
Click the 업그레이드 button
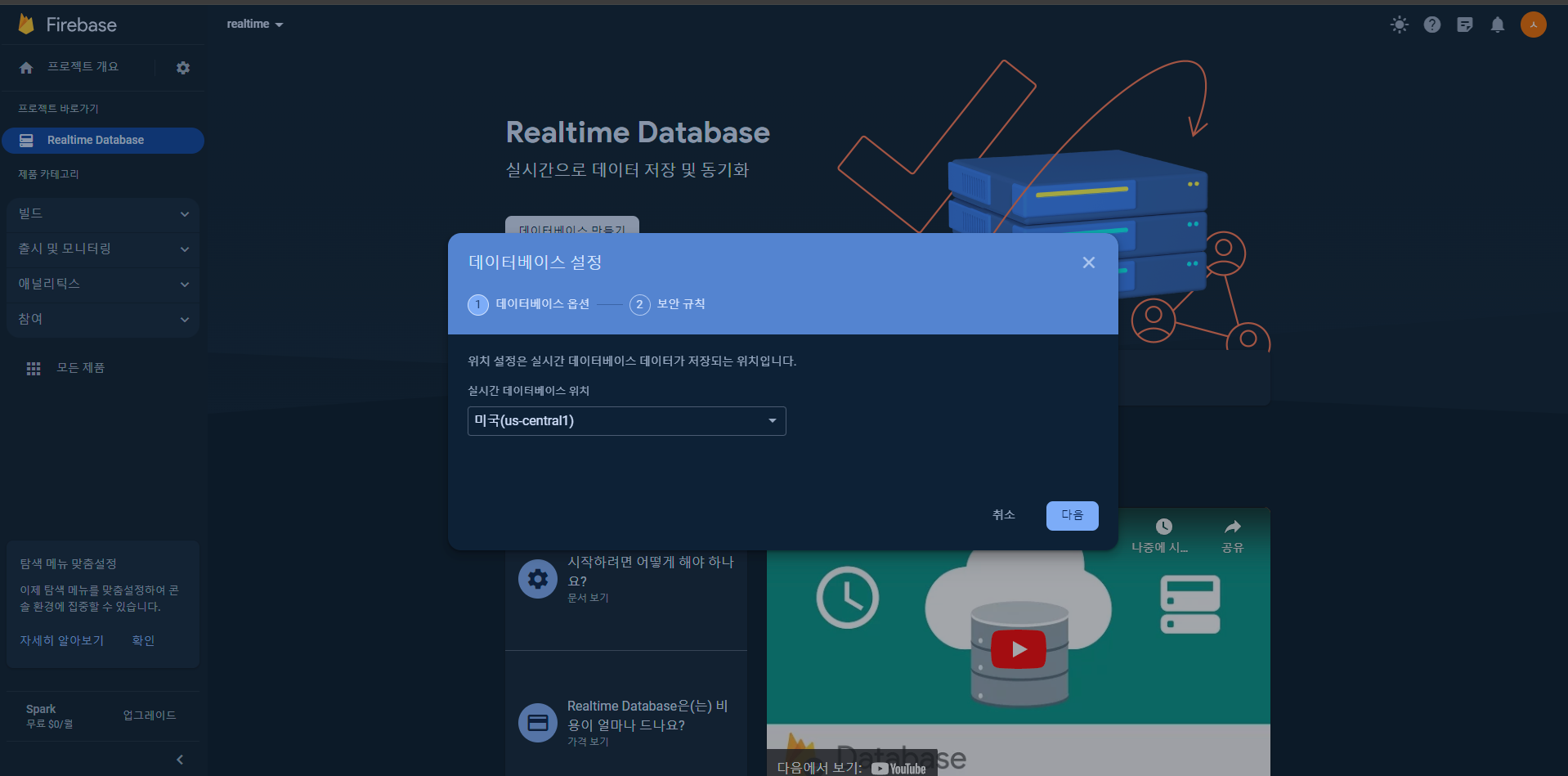pos(150,715)
